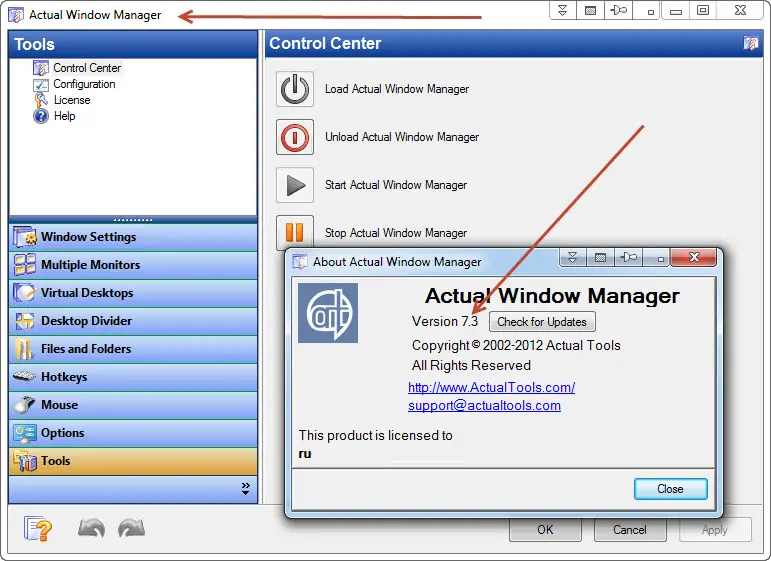
Task: Close the About dialog with Close button
Action: pos(671,489)
